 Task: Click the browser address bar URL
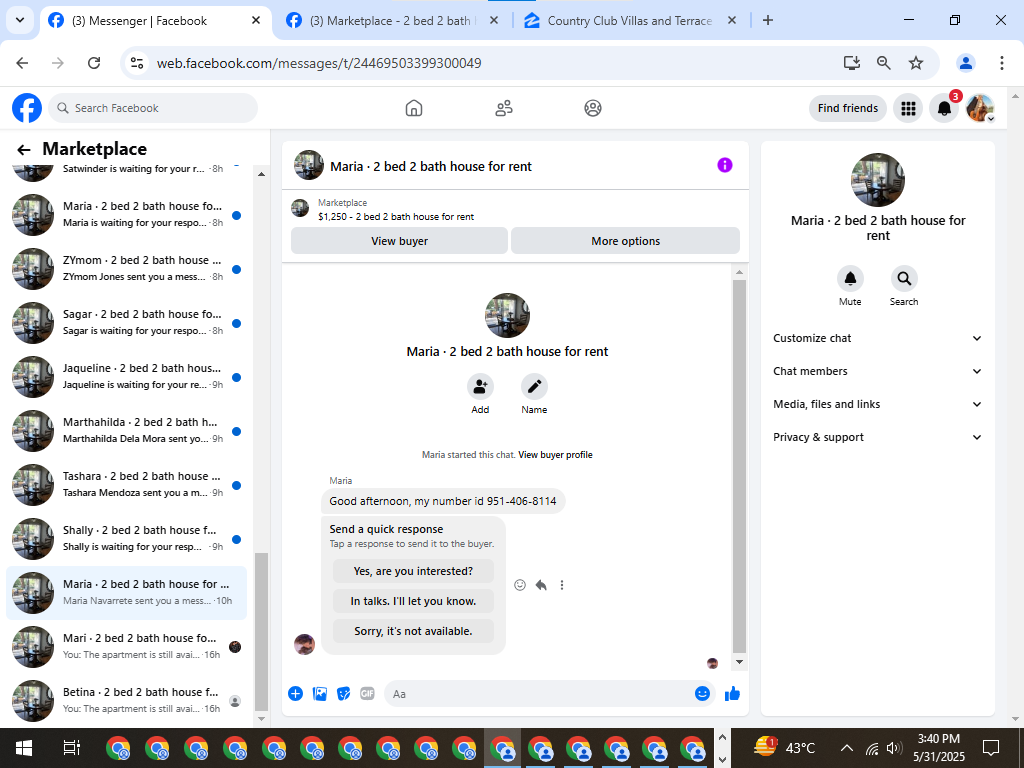point(319,63)
